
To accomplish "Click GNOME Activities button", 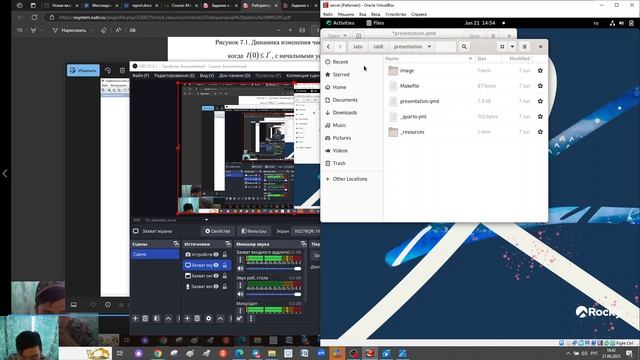I will point(340,23).
